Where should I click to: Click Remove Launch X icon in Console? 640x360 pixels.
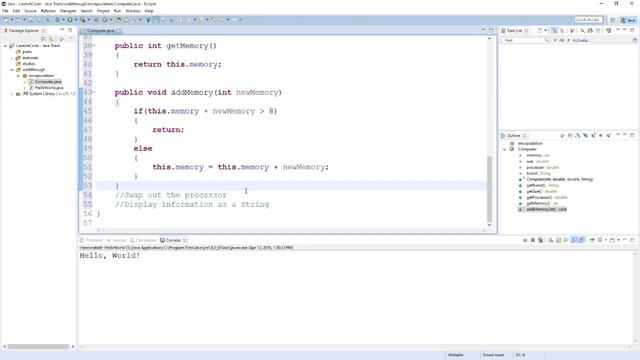click(x=533, y=240)
